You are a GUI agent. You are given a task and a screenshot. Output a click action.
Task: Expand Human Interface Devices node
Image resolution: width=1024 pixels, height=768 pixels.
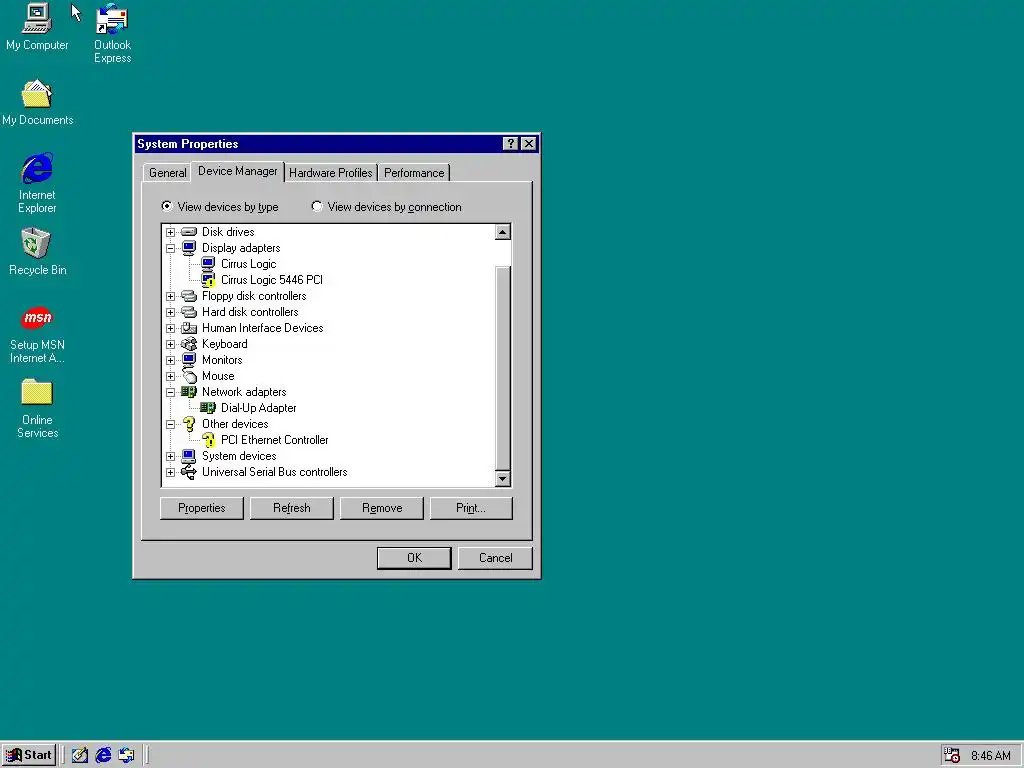[x=170, y=328]
